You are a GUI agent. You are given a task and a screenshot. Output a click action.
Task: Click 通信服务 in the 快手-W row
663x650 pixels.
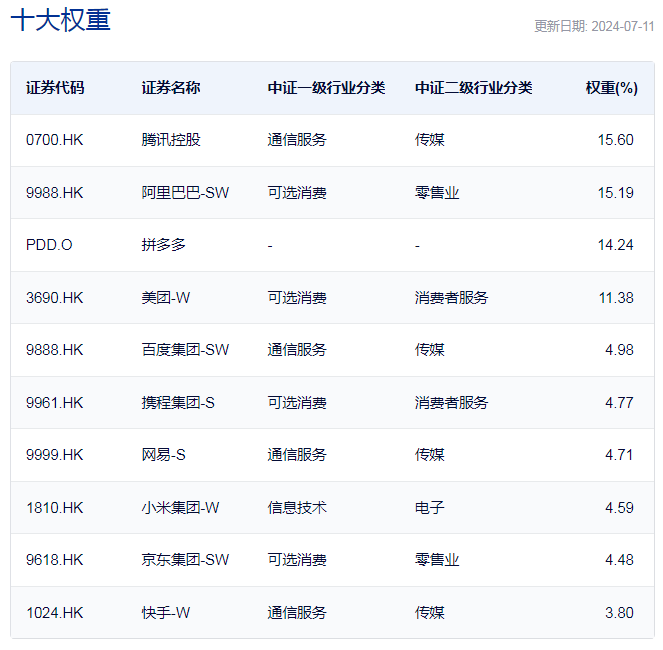297,612
